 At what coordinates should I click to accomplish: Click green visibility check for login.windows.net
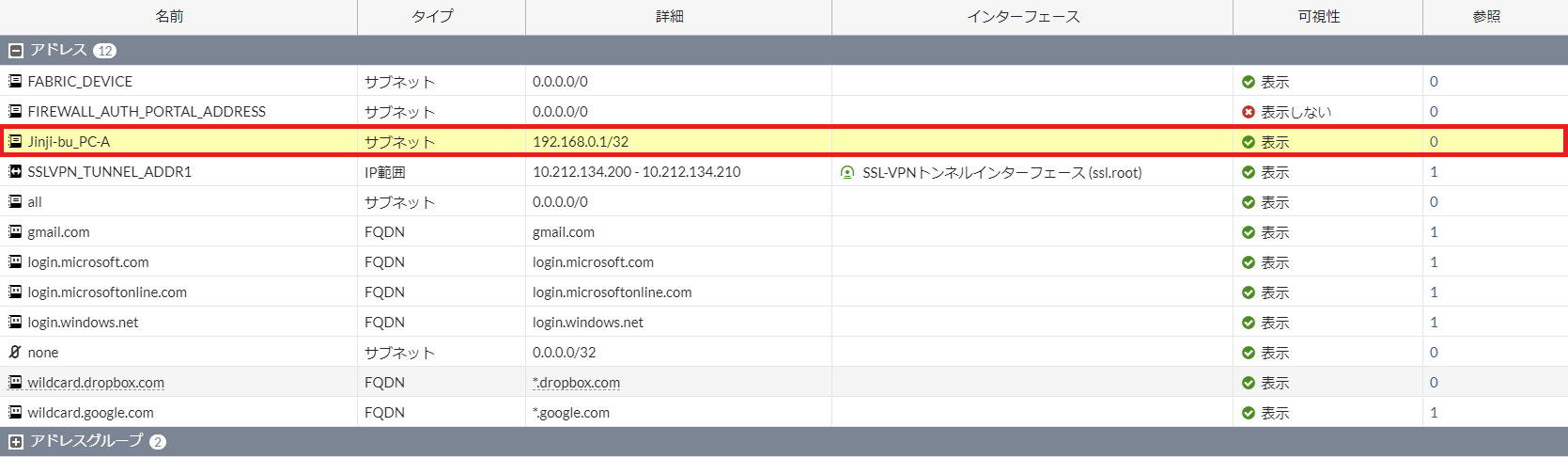click(x=1249, y=323)
